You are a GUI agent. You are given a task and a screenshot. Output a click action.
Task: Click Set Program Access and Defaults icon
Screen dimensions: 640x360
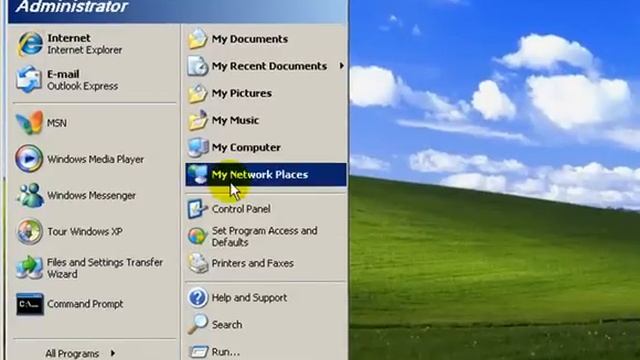[197, 236]
